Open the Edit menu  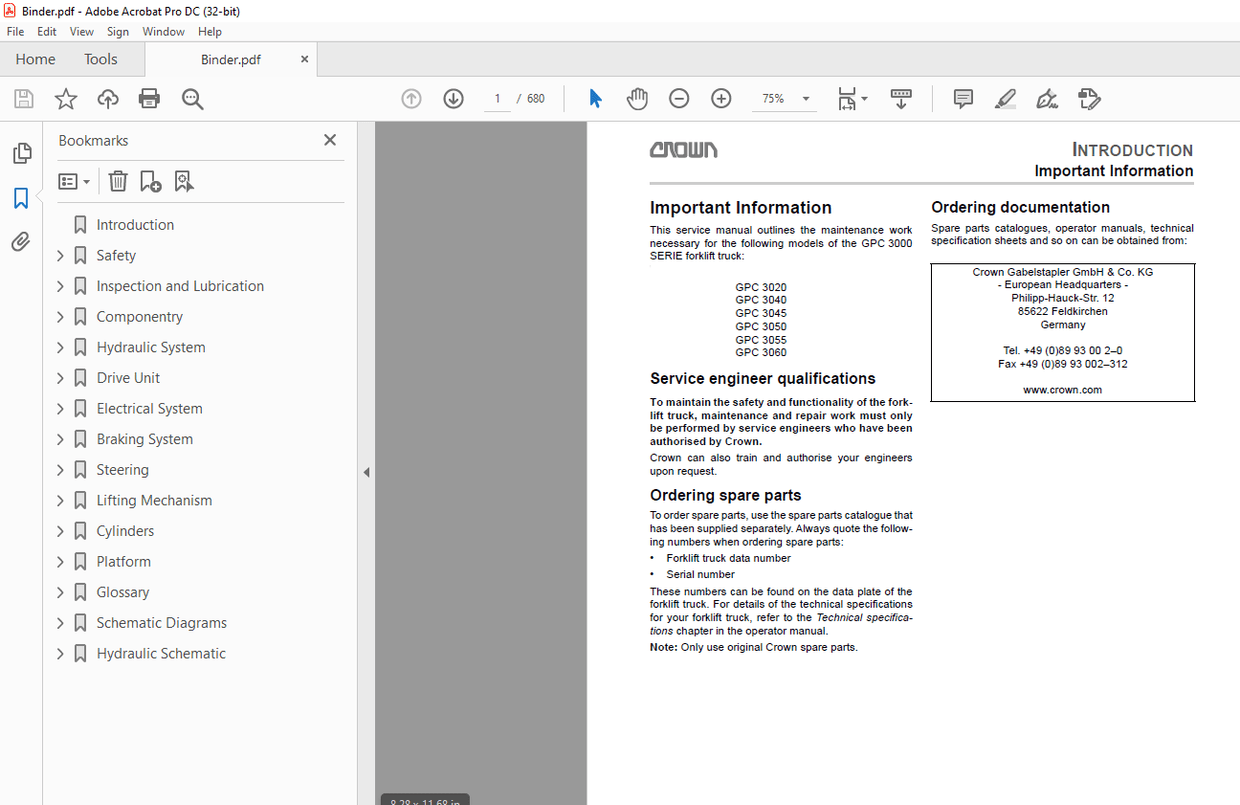tap(46, 31)
